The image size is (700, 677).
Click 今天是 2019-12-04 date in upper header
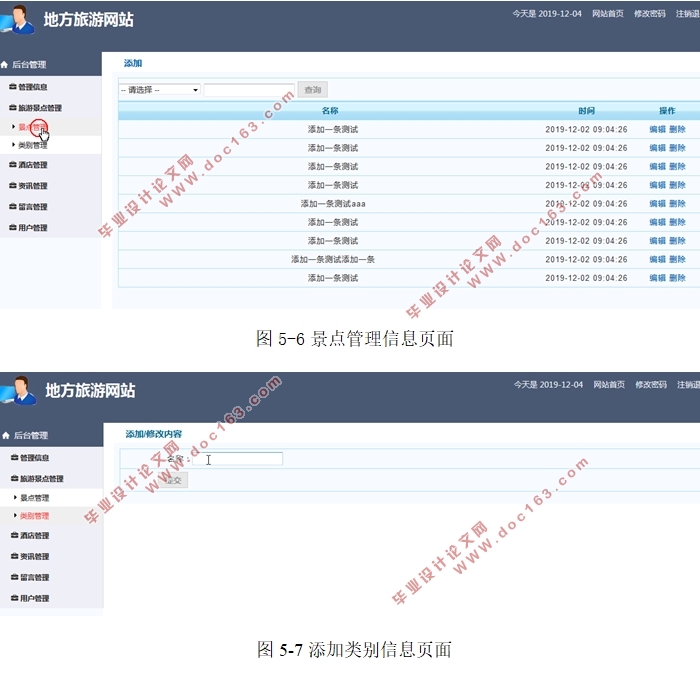(x=547, y=13)
